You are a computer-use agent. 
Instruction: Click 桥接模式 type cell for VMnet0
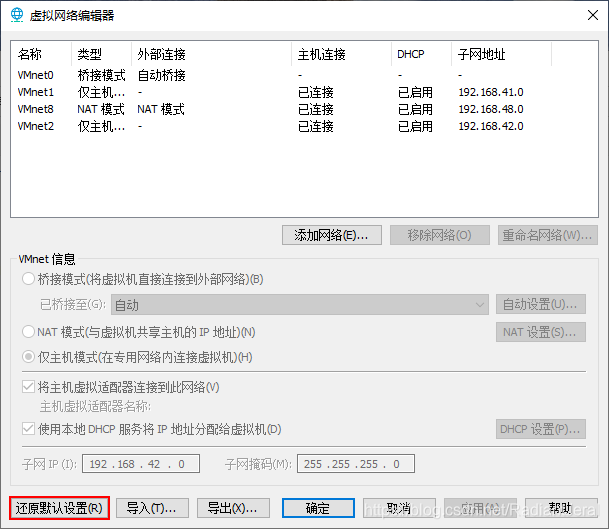pyautogui.click(x=101, y=75)
